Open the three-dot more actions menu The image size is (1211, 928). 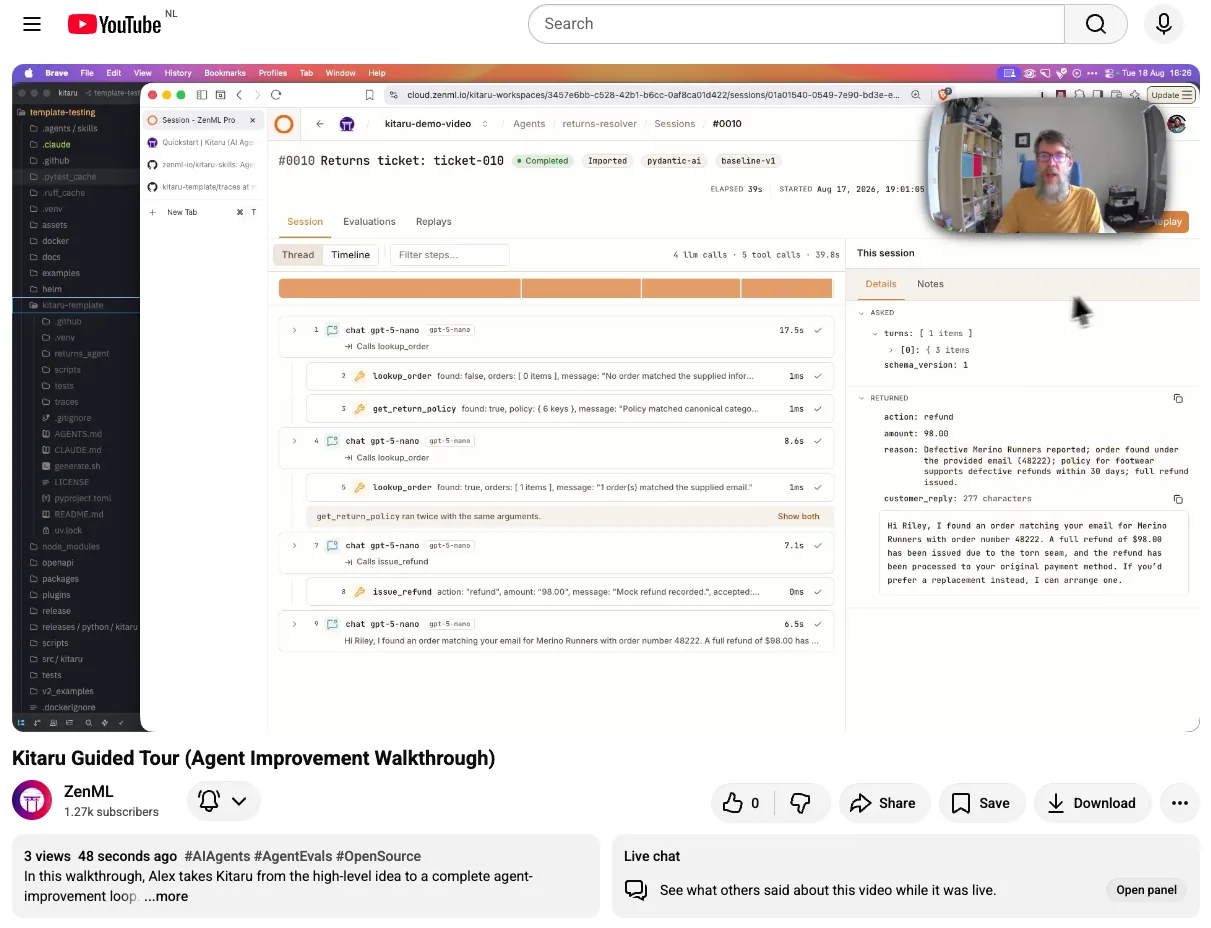1179,802
